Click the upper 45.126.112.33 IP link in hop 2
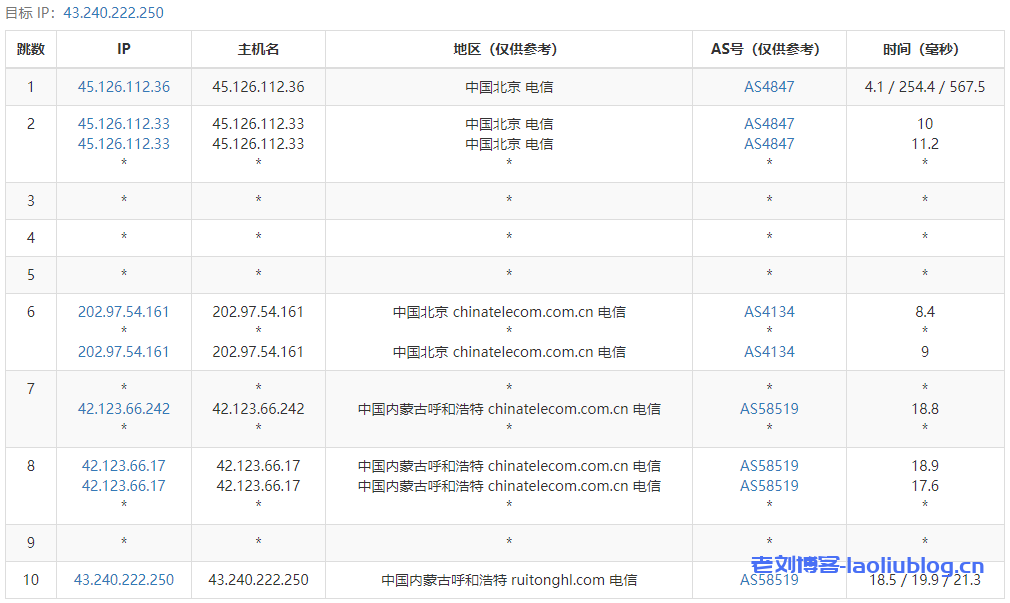The width and height of the screenshot is (1010, 603). (x=124, y=124)
